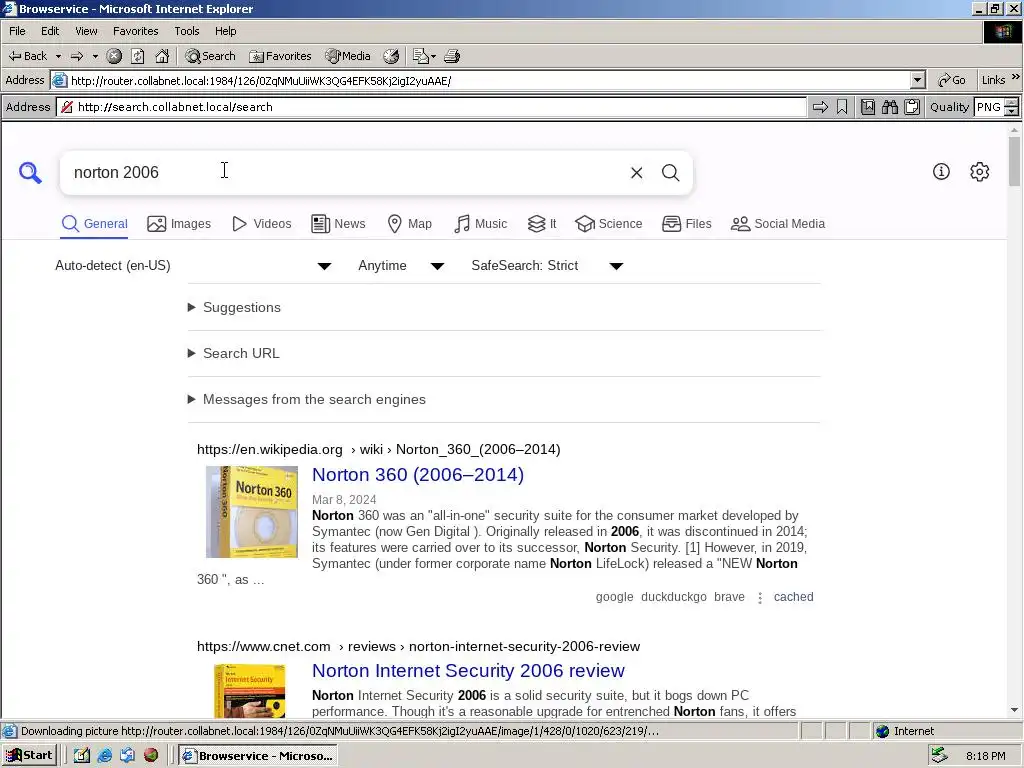
Task: Click the blue search logo icon
Action: point(30,173)
